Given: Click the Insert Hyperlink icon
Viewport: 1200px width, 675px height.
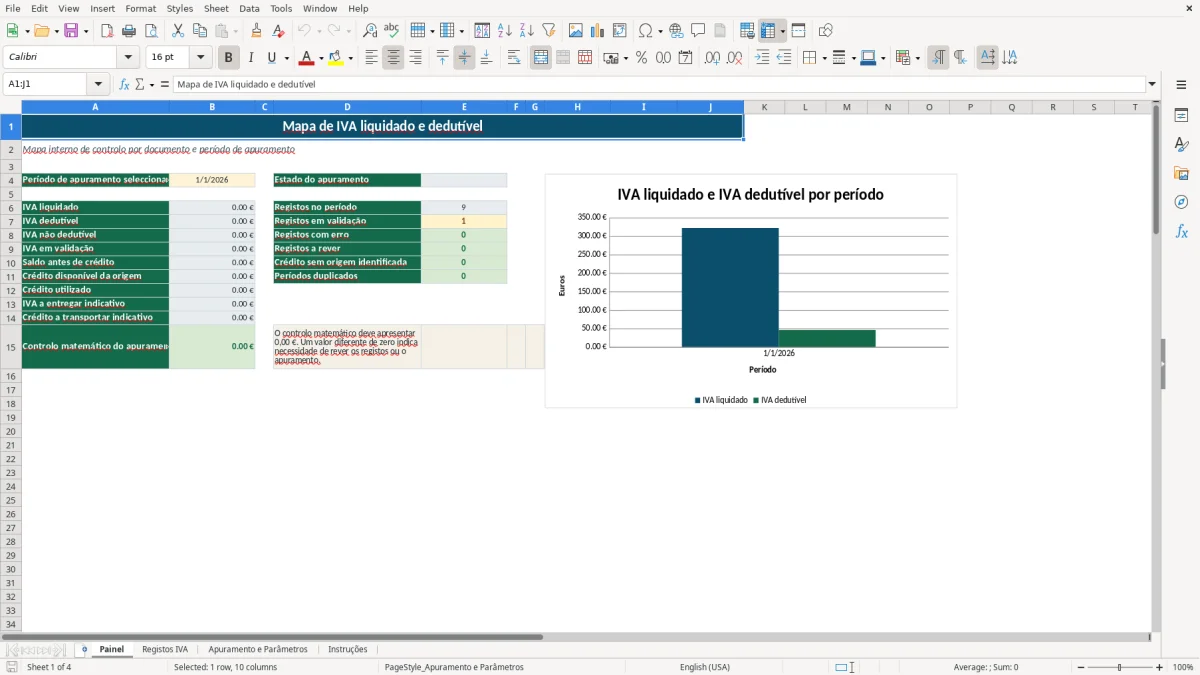Looking at the screenshot, I should click(676, 31).
